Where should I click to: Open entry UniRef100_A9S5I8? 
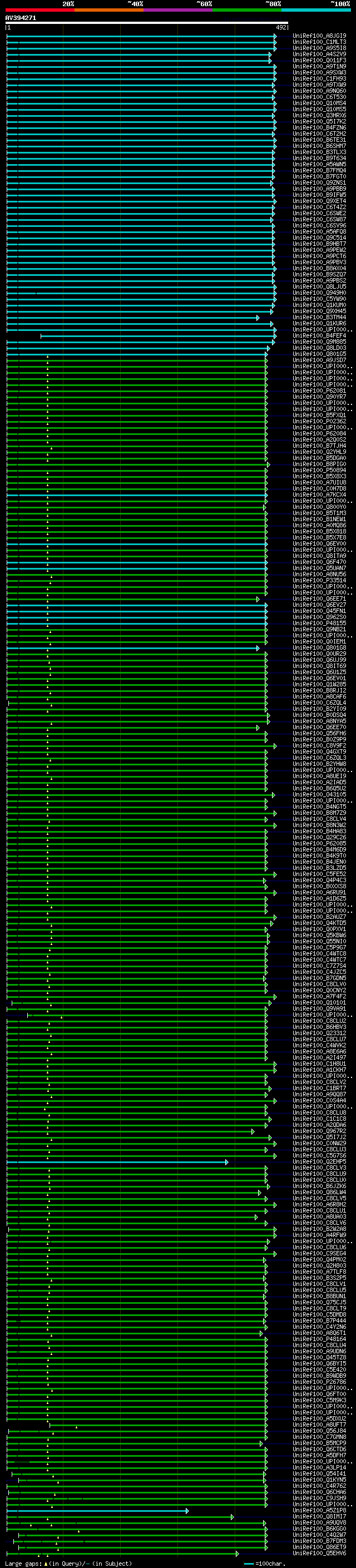(319, 48)
